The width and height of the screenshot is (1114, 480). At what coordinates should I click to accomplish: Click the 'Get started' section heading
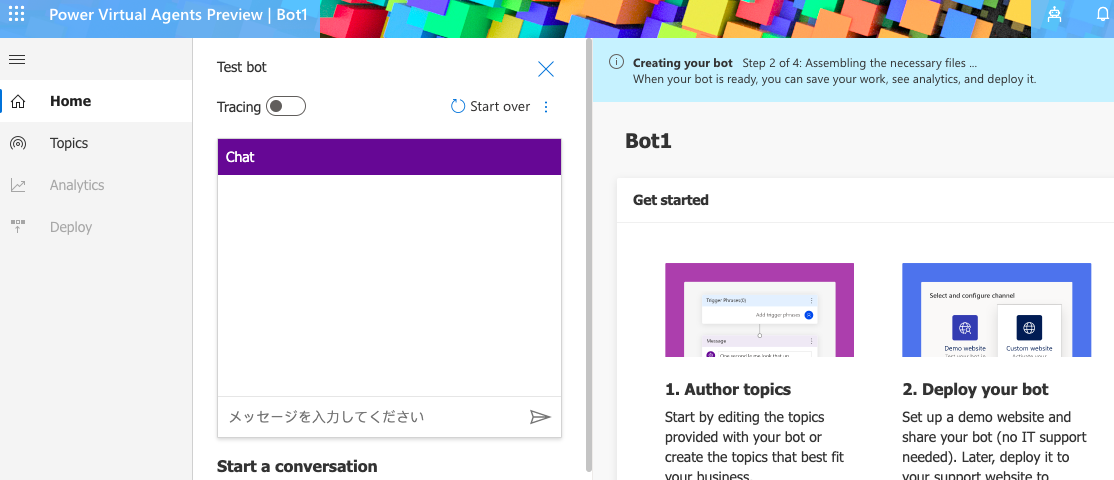[671, 200]
